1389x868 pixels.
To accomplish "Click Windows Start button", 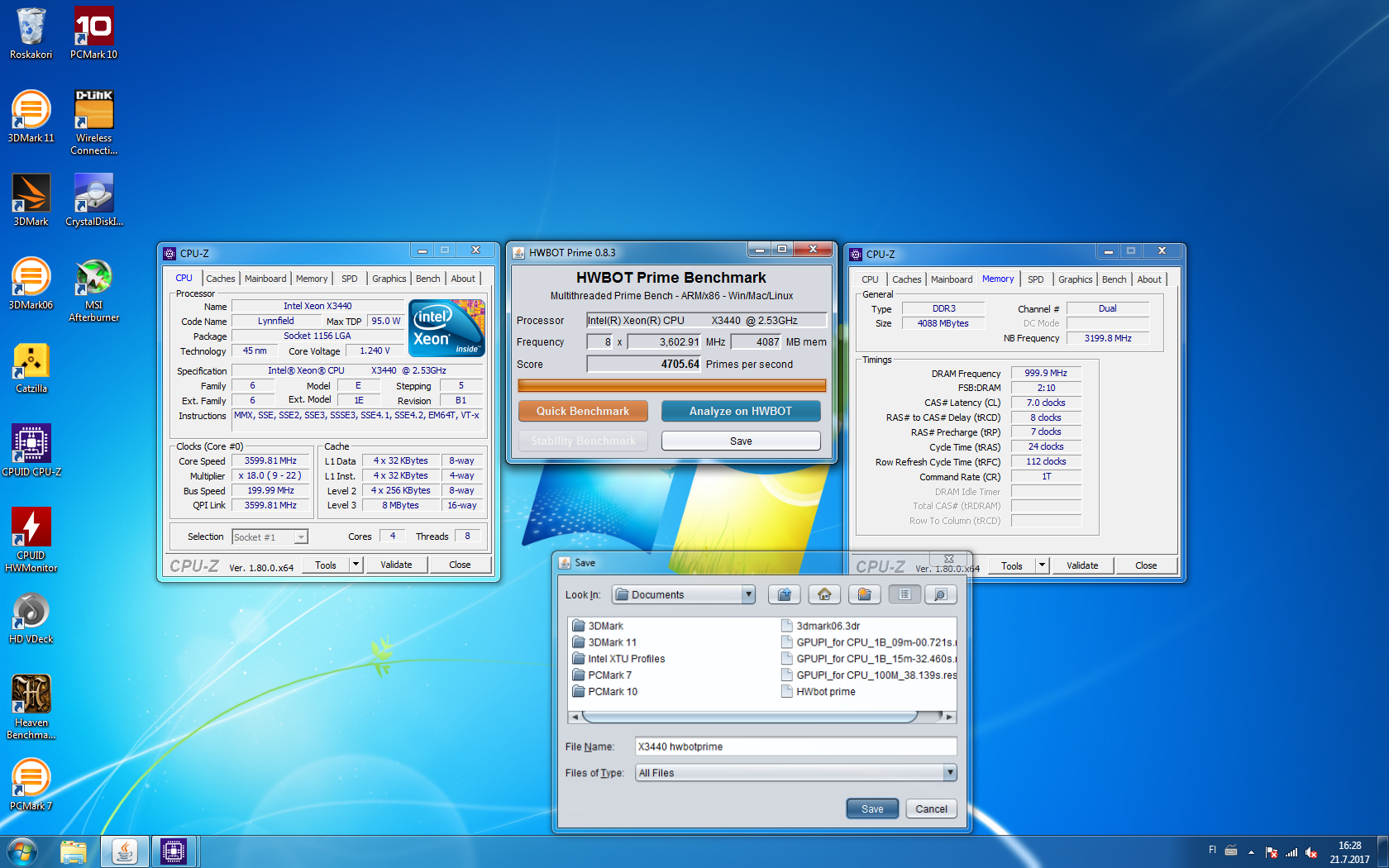I will click(21, 851).
